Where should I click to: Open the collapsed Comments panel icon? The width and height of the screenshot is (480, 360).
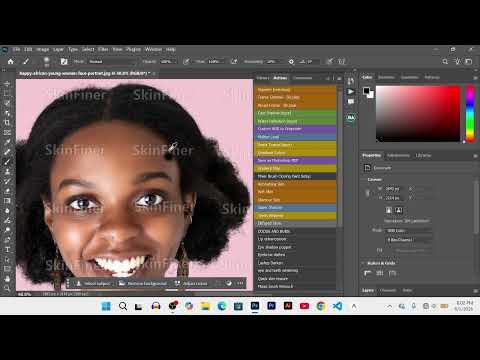point(351,101)
